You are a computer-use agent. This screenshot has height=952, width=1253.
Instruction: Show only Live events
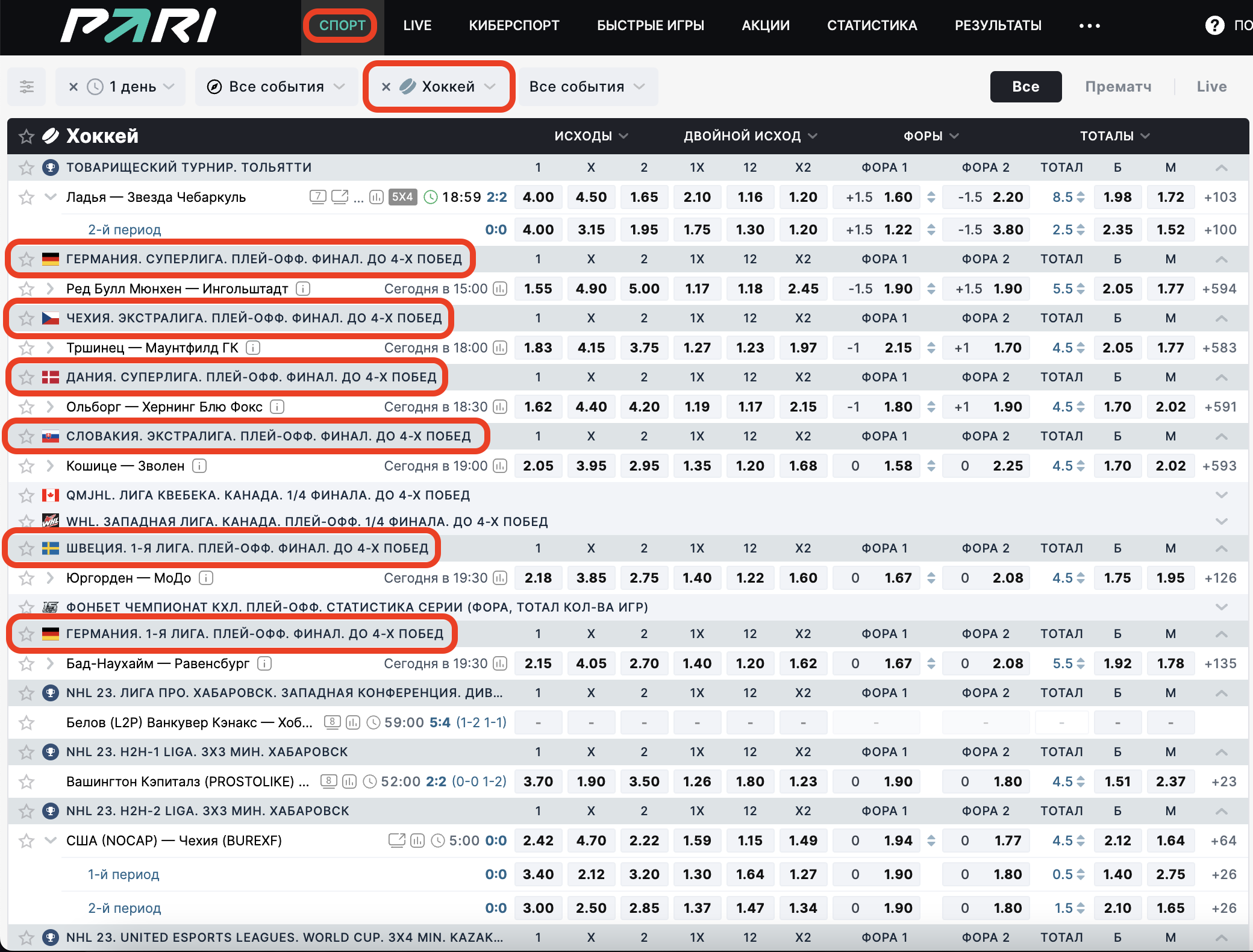[x=1211, y=87]
